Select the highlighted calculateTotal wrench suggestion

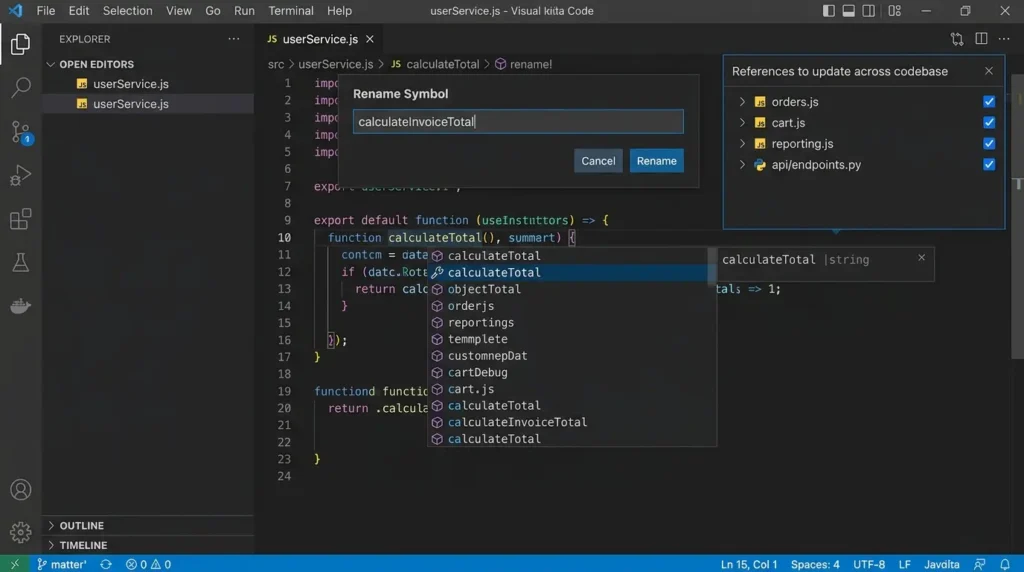coord(568,272)
